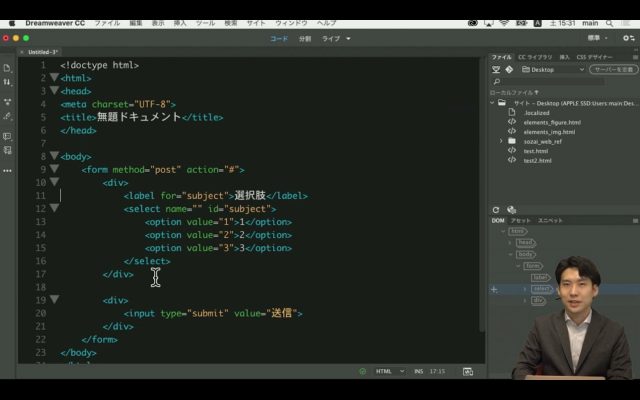Screen dimensions: 640x400
Task: Select test2.html in Files panel
Action: (x=538, y=160)
